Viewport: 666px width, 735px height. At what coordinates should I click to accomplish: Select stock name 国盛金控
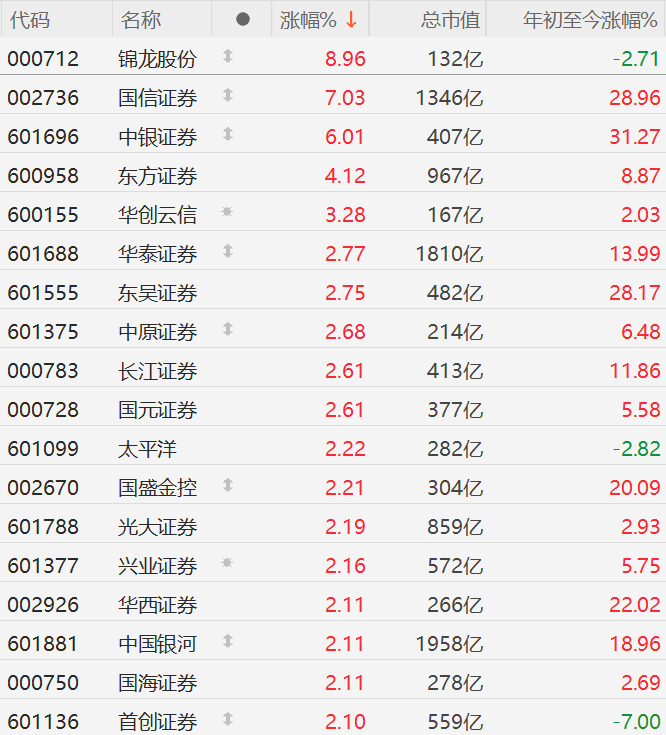[x=157, y=488]
